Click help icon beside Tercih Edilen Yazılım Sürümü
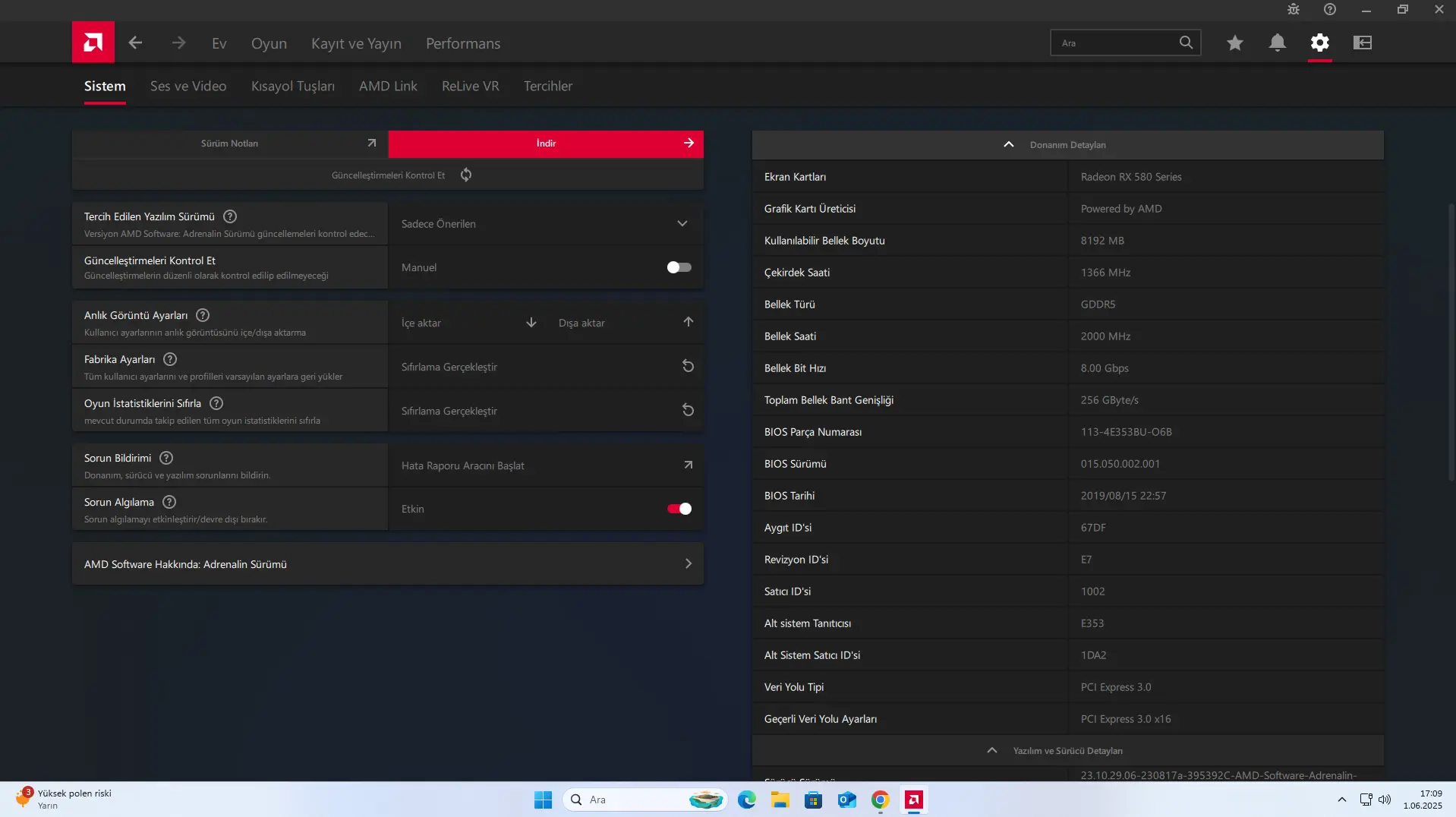The image size is (1456, 817). coord(230,216)
